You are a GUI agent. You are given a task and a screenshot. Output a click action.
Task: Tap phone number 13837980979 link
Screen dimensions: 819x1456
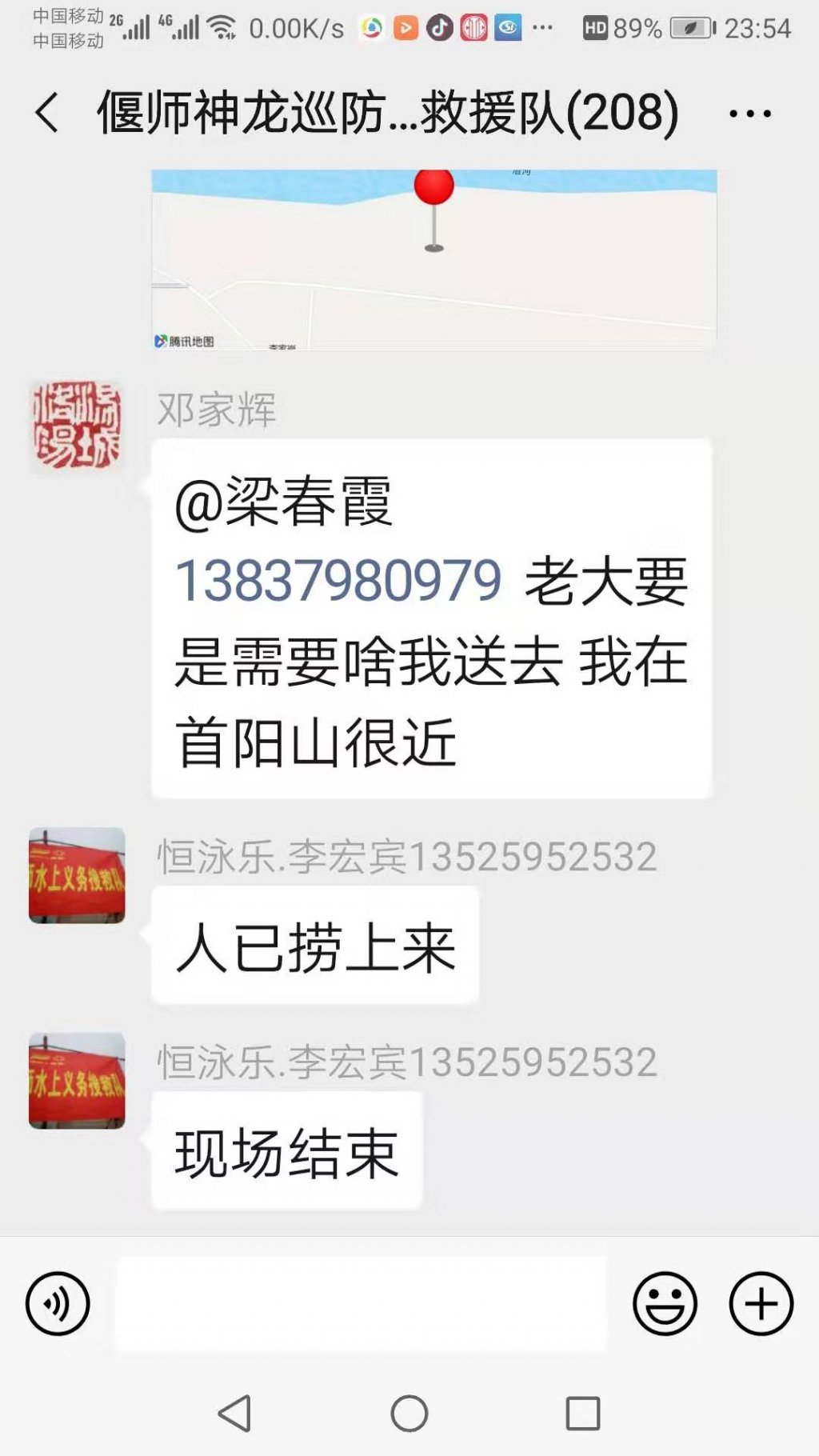(x=338, y=581)
